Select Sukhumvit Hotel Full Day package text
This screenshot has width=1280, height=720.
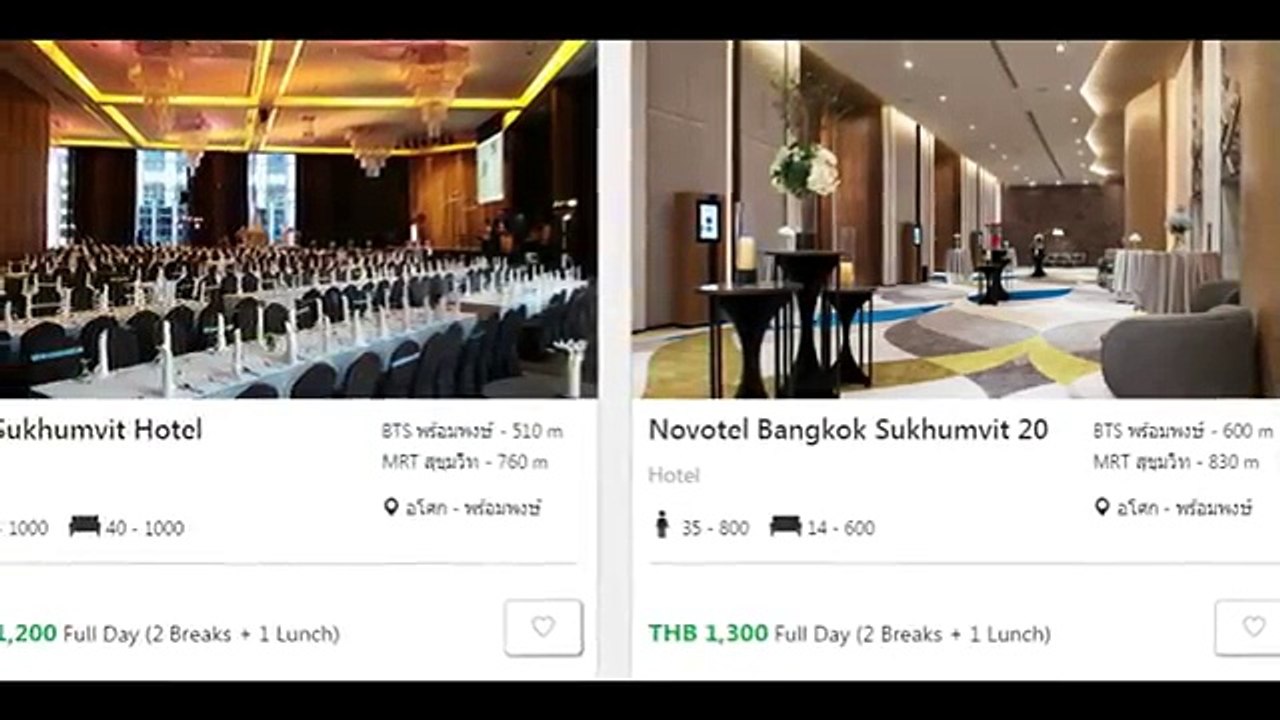coord(201,634)
